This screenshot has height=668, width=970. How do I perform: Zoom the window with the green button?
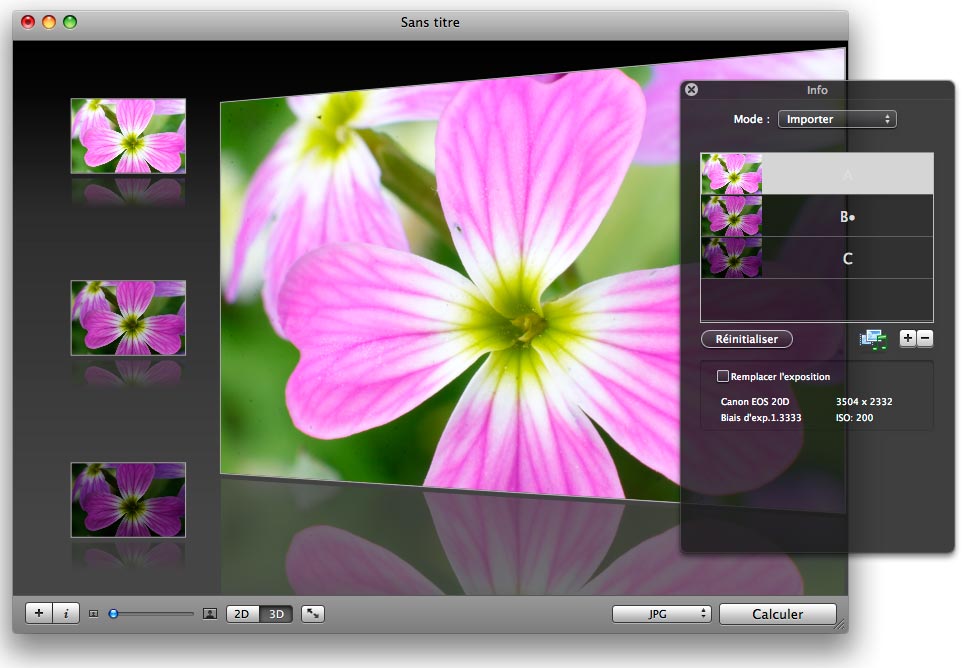click(70, 22)
